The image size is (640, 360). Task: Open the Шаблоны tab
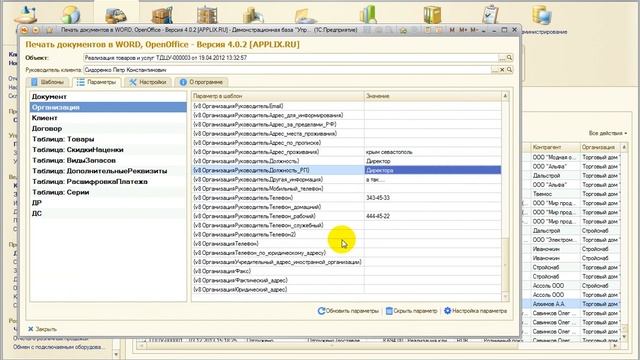(47, 82)
